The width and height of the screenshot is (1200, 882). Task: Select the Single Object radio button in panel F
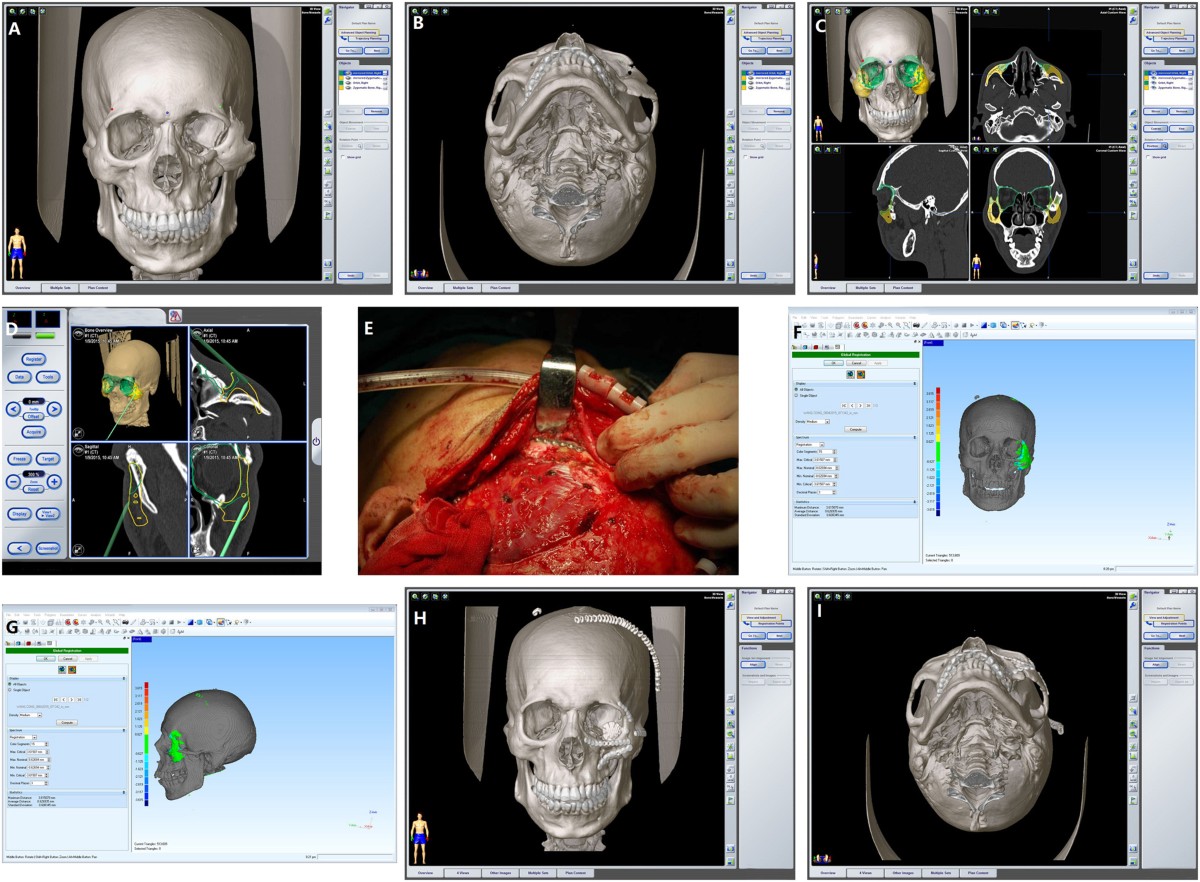(797, 396)
